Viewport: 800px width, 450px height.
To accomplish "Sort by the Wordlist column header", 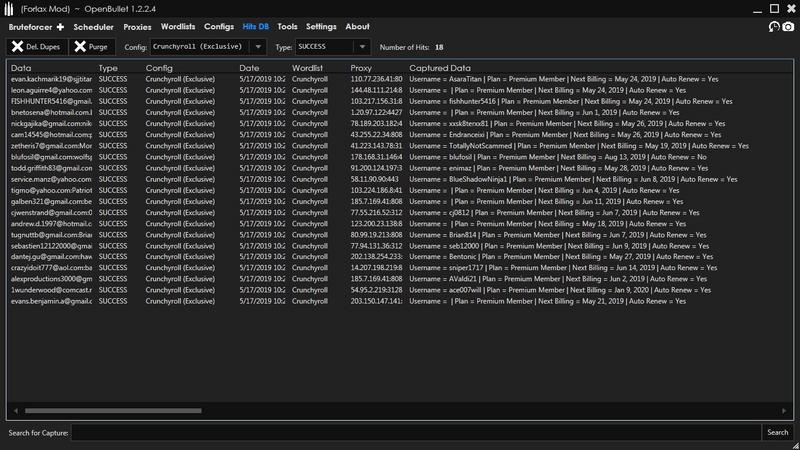I will [x=307, y=68].
